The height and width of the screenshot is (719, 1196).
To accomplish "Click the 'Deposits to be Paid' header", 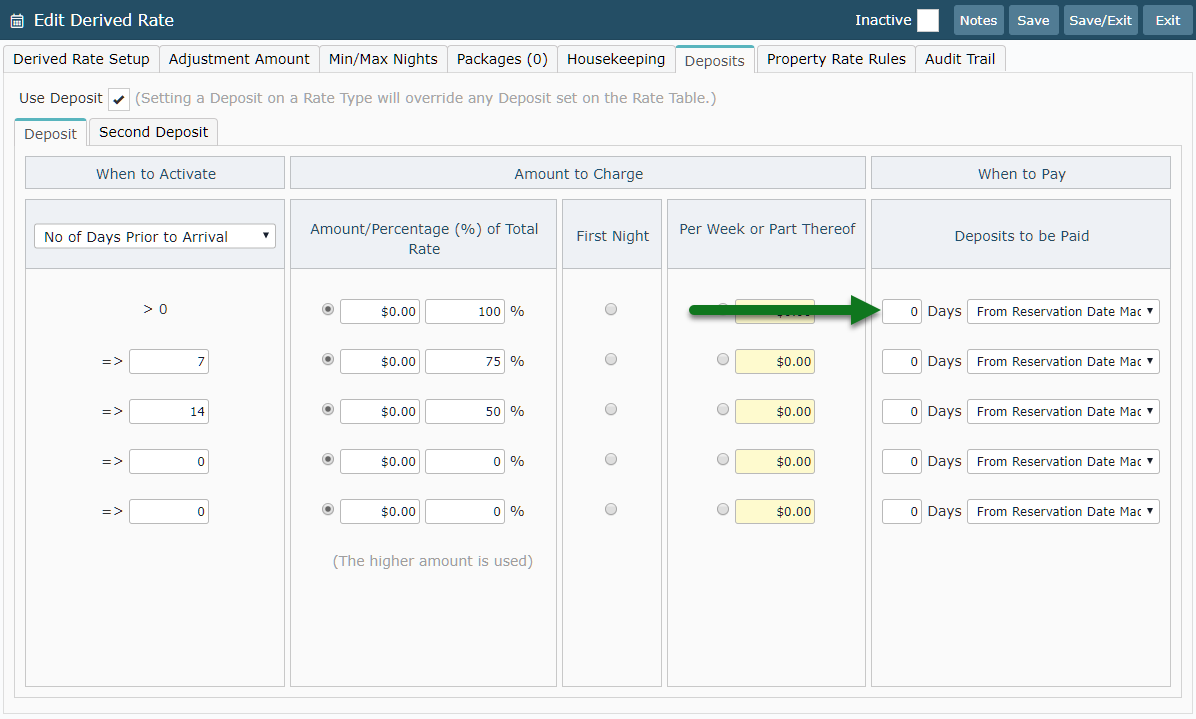I will point(1021,236).
